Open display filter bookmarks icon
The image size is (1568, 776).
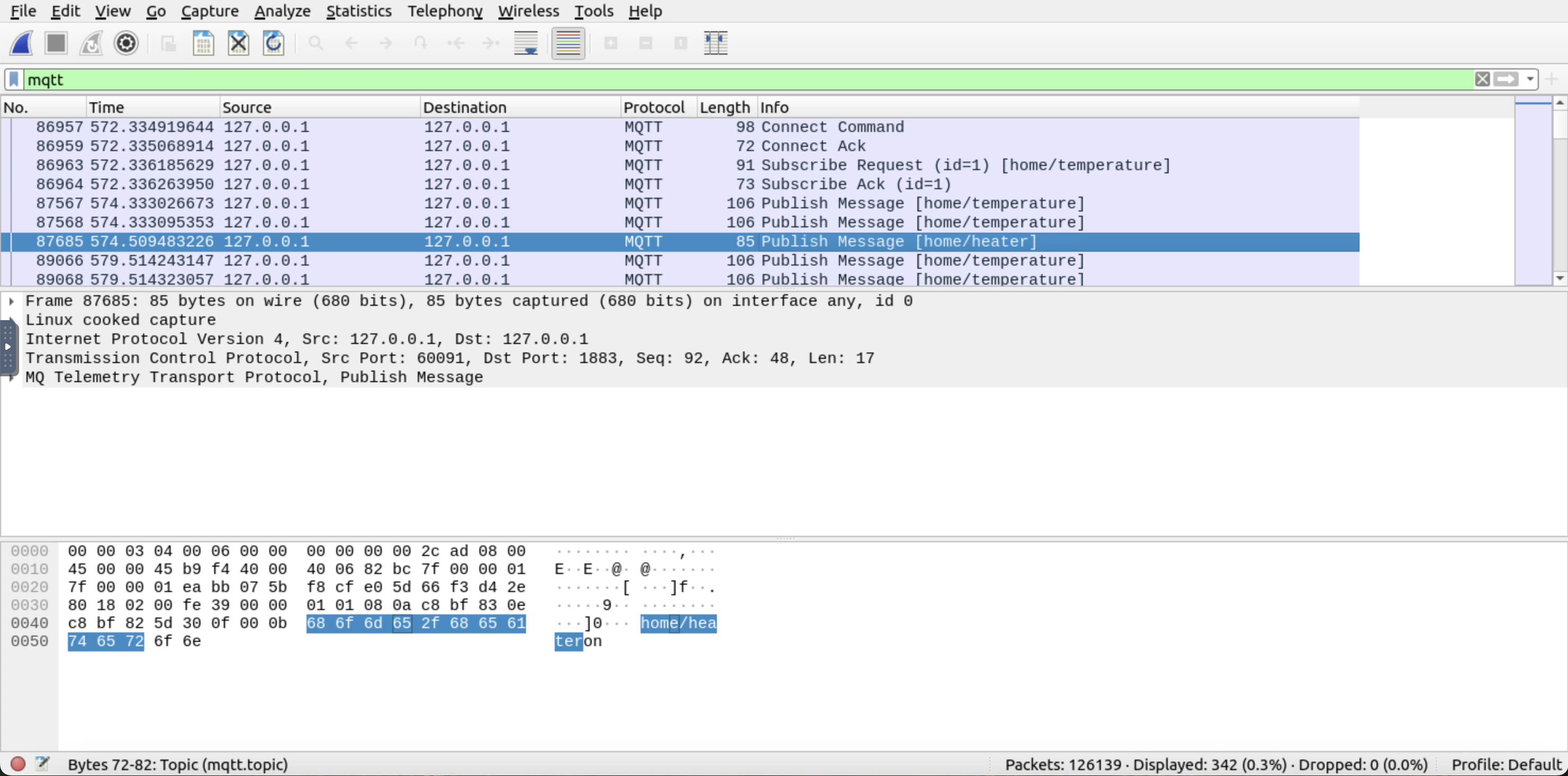[x=14, y=80]
